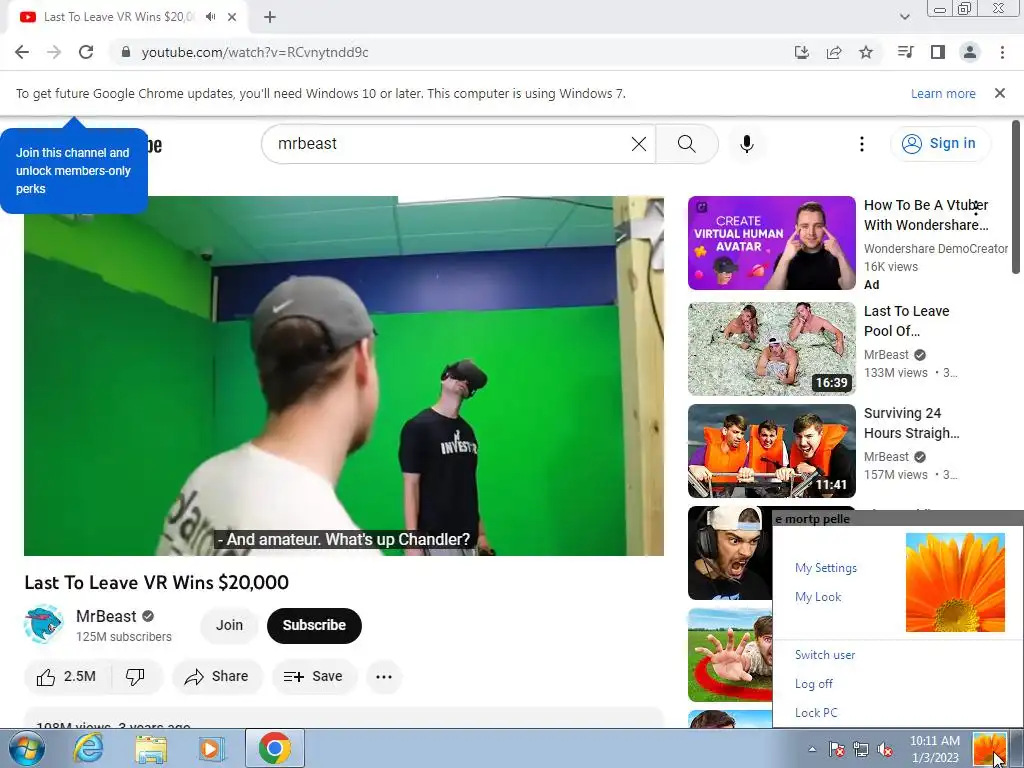Image resolution: width=1024 pixels, height=768 pixels.
Task: Bookmark this page with the star icon
Action: (x=866, y=52)
